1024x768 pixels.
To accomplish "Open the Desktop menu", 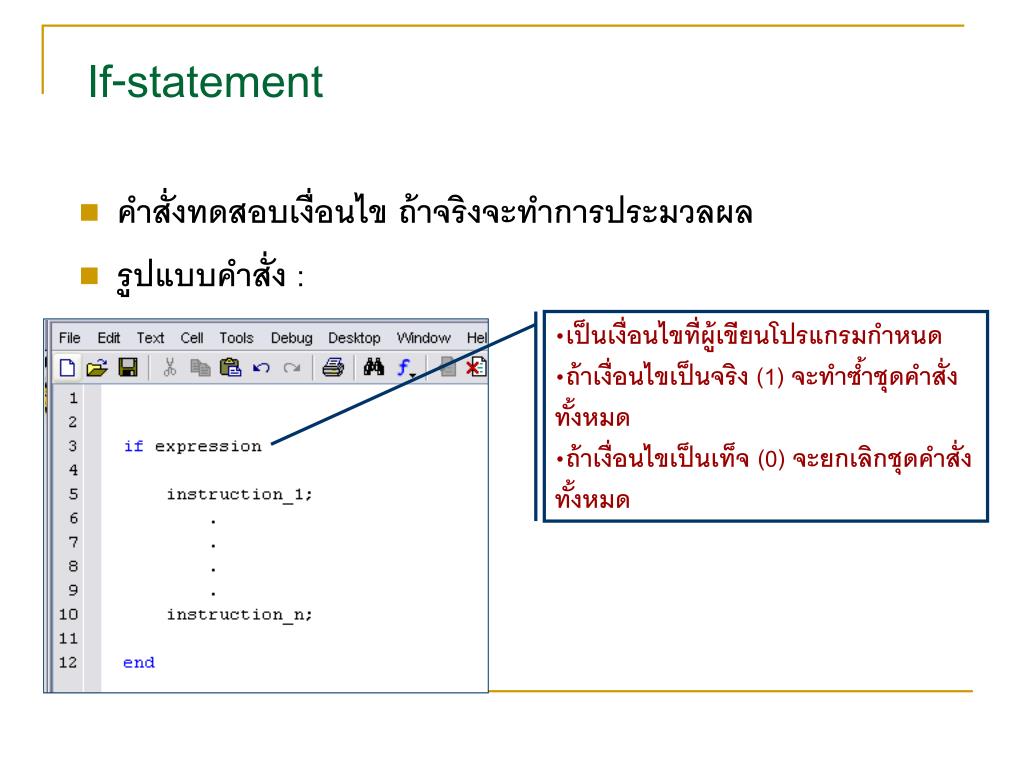I will pos(354,338).
